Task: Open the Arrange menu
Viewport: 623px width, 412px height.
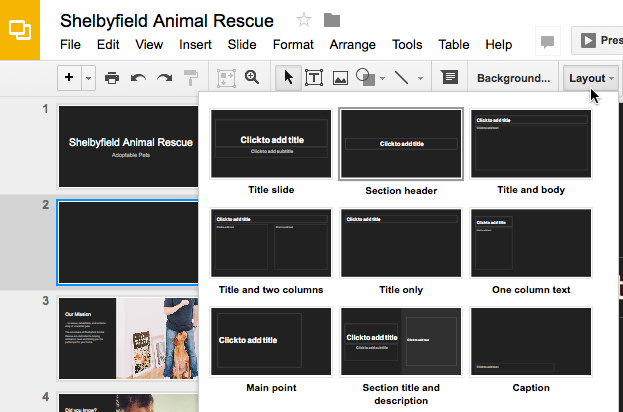Action: click(352, 44)
